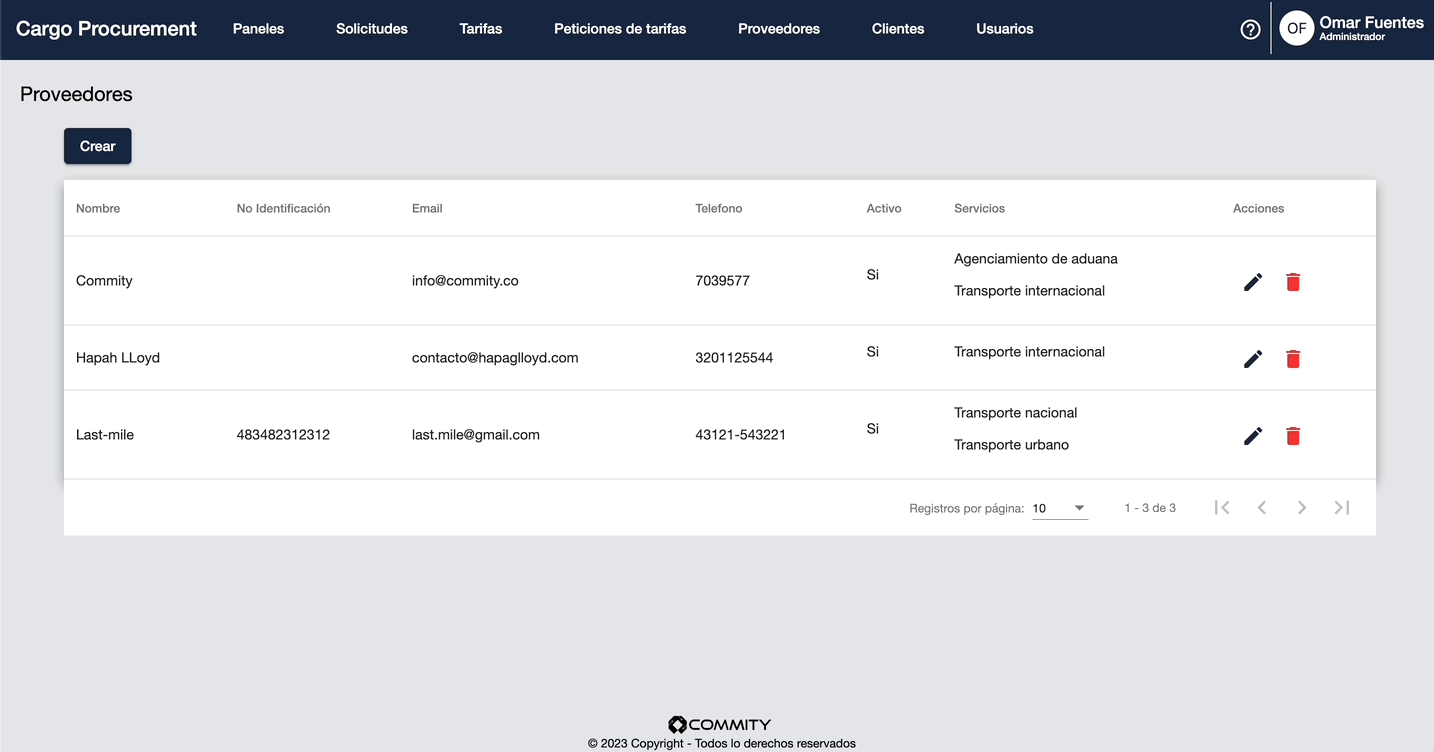Go to the previous page arrow

(1262, 508)
